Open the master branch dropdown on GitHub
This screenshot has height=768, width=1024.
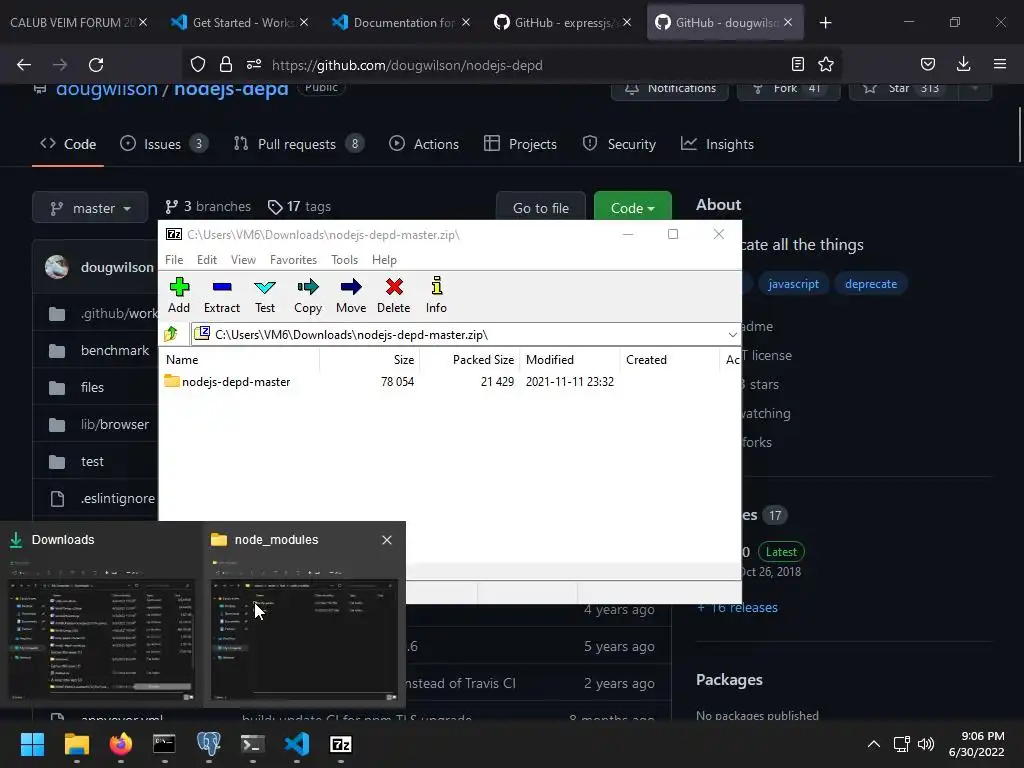pyautogui.click(x=90, y=208)
